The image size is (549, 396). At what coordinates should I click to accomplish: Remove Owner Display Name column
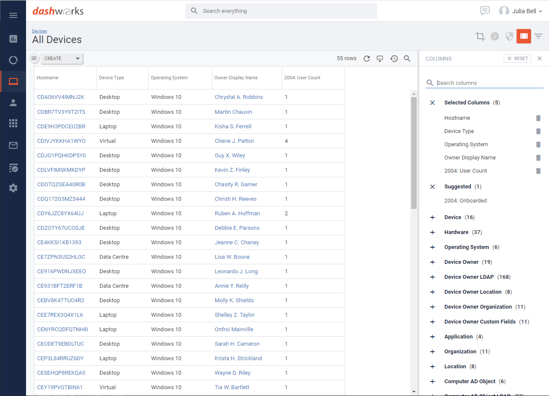pyautogui.click(x=538, y=158)
